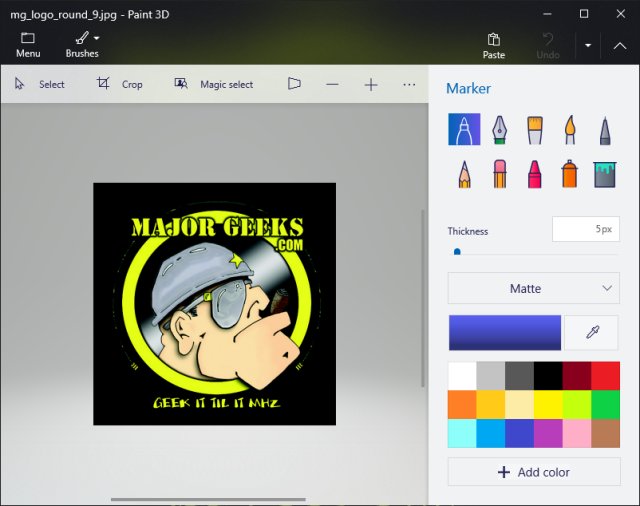Screen dimensions: 640x506
Task: Select the Pencil tool
Action: [464, 174]
